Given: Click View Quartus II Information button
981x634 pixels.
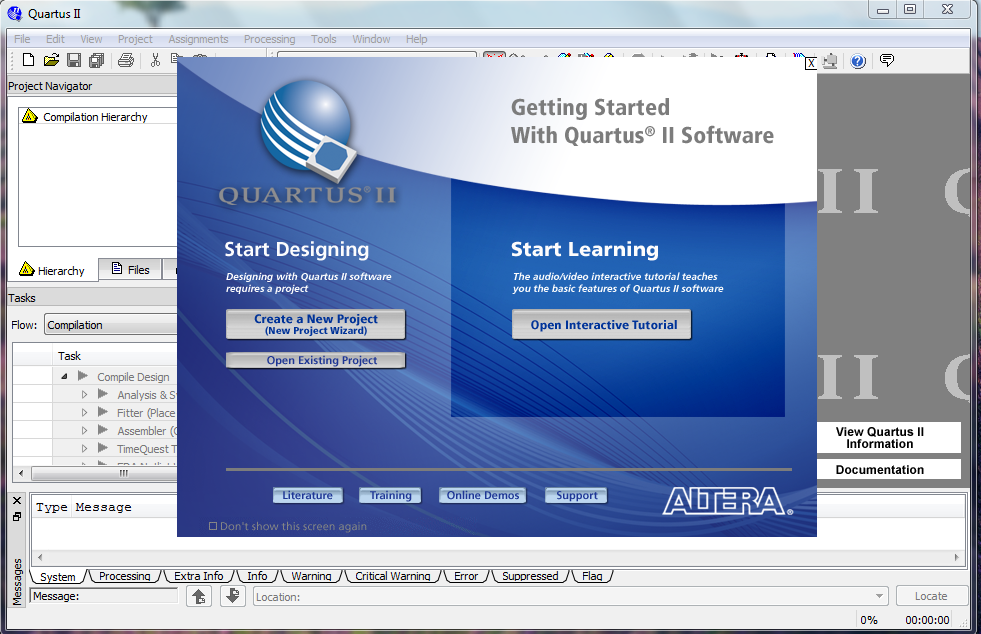Looking at the screenshot, I should coord(889,437).
